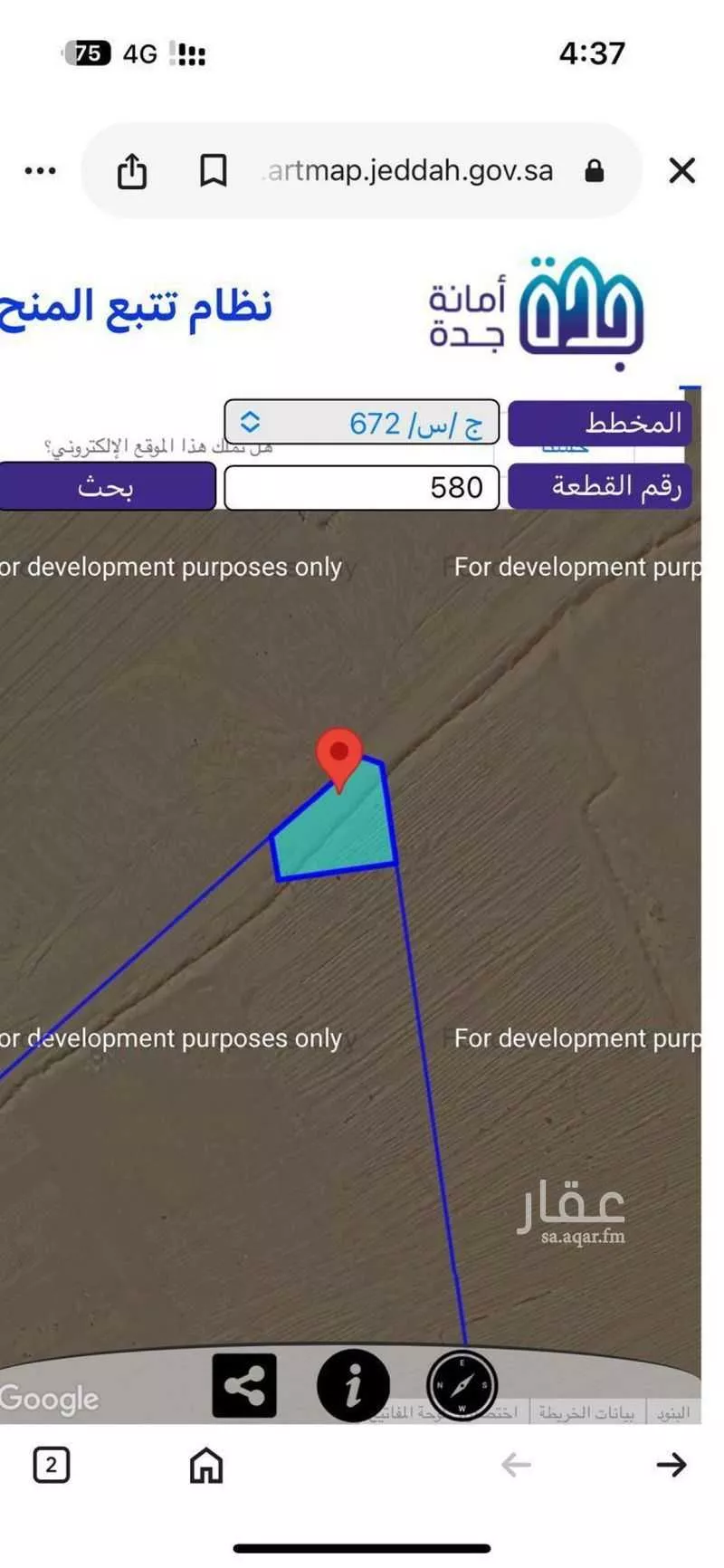
Task: Click the up-down chevron in the plan selector
Action: coord(250,423)
